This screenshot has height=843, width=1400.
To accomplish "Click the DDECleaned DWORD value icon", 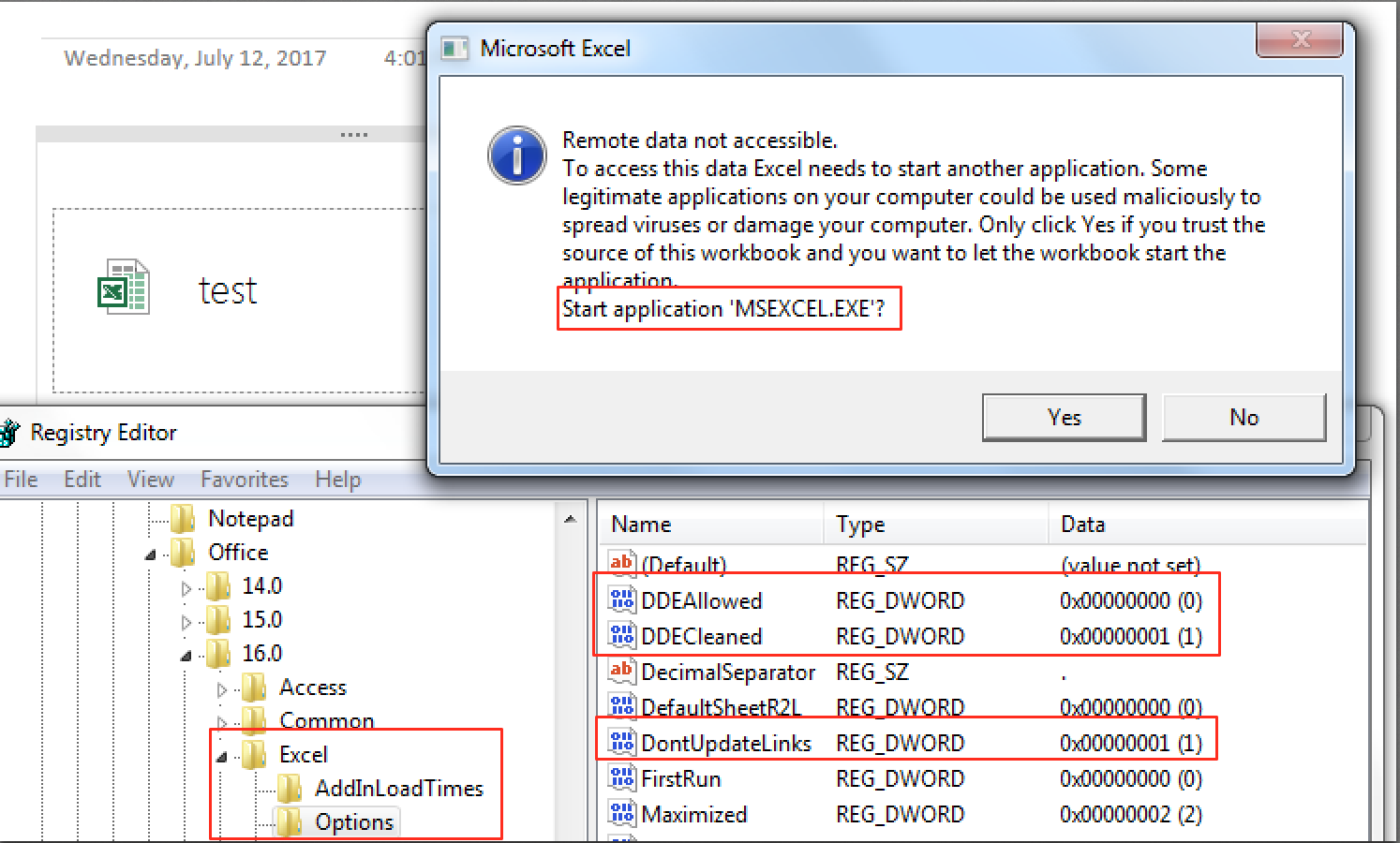I will pos(621,635).
